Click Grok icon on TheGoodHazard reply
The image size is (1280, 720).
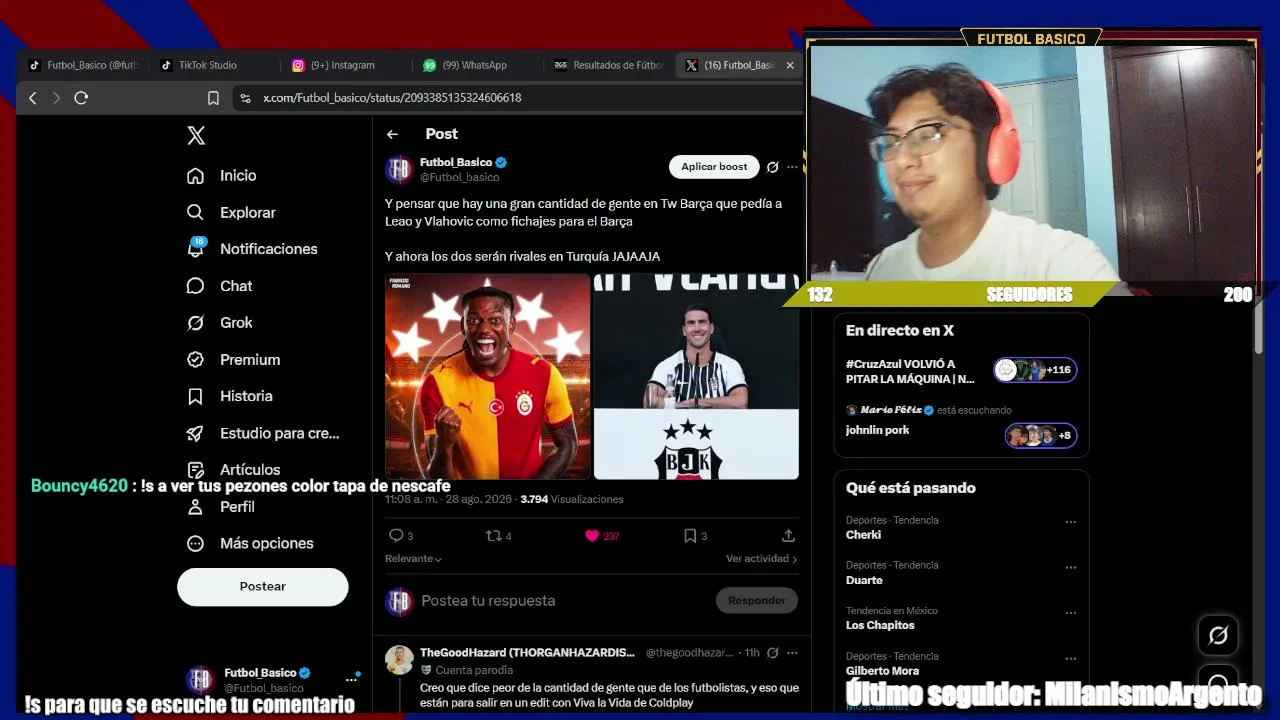[x=772, y=653]
